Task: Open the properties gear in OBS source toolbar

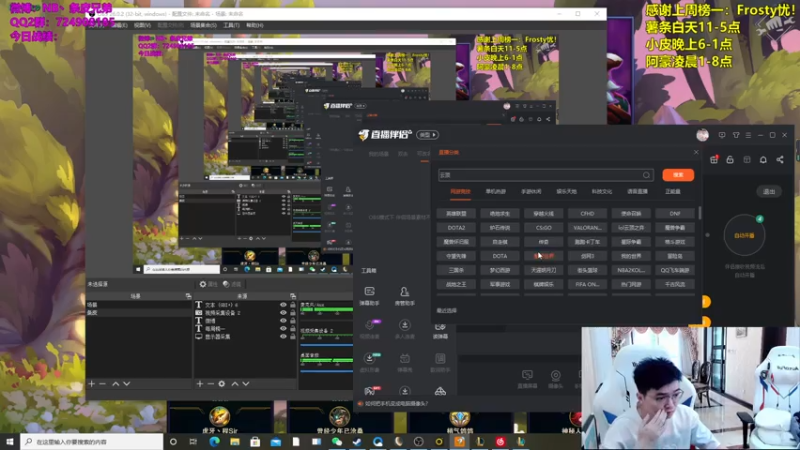Action: [x=203, y=284]
